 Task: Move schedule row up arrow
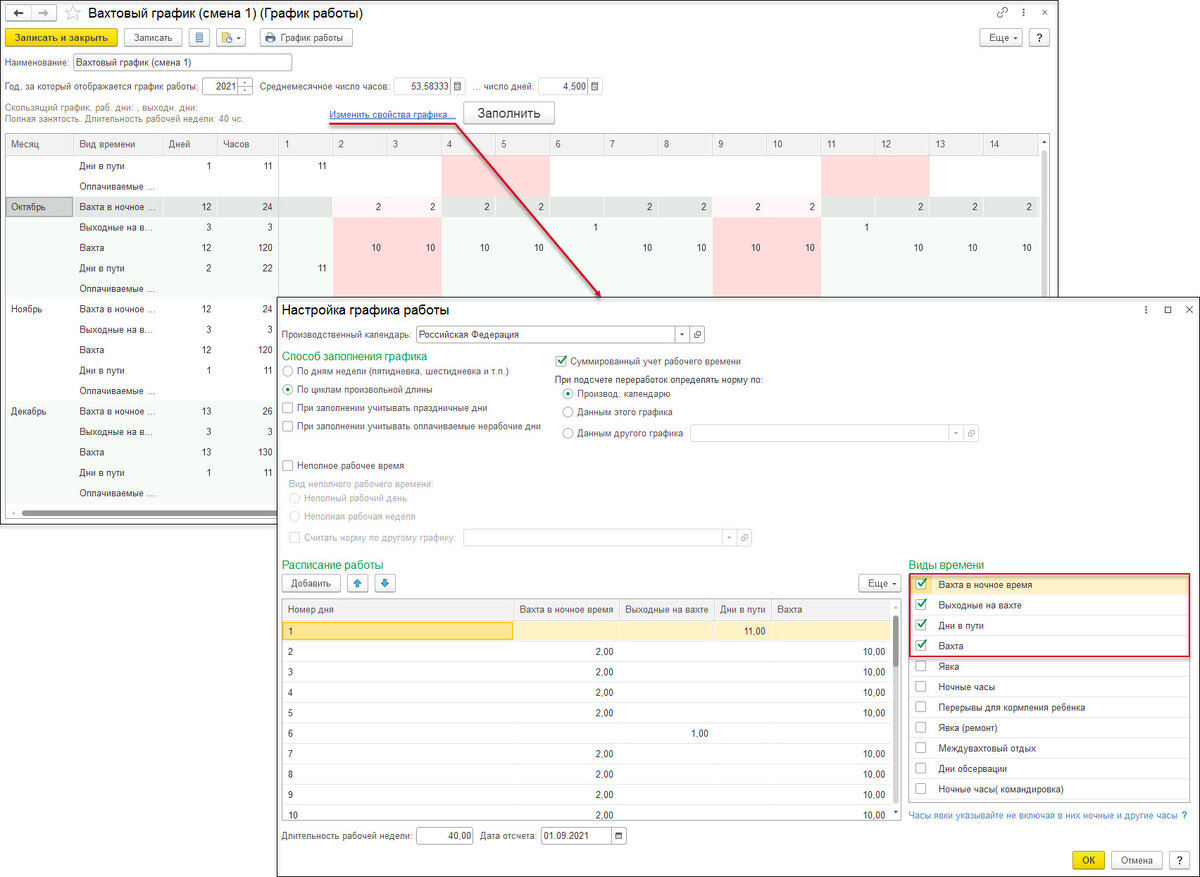[x=358, y=582]
